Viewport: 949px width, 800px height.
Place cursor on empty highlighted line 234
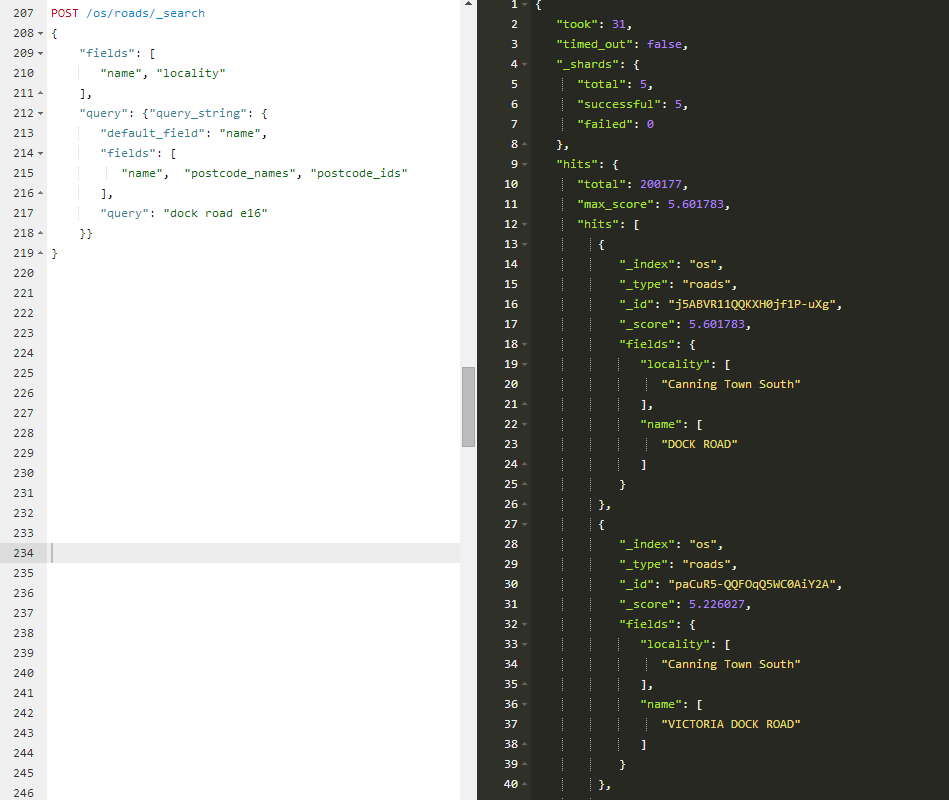253,553
